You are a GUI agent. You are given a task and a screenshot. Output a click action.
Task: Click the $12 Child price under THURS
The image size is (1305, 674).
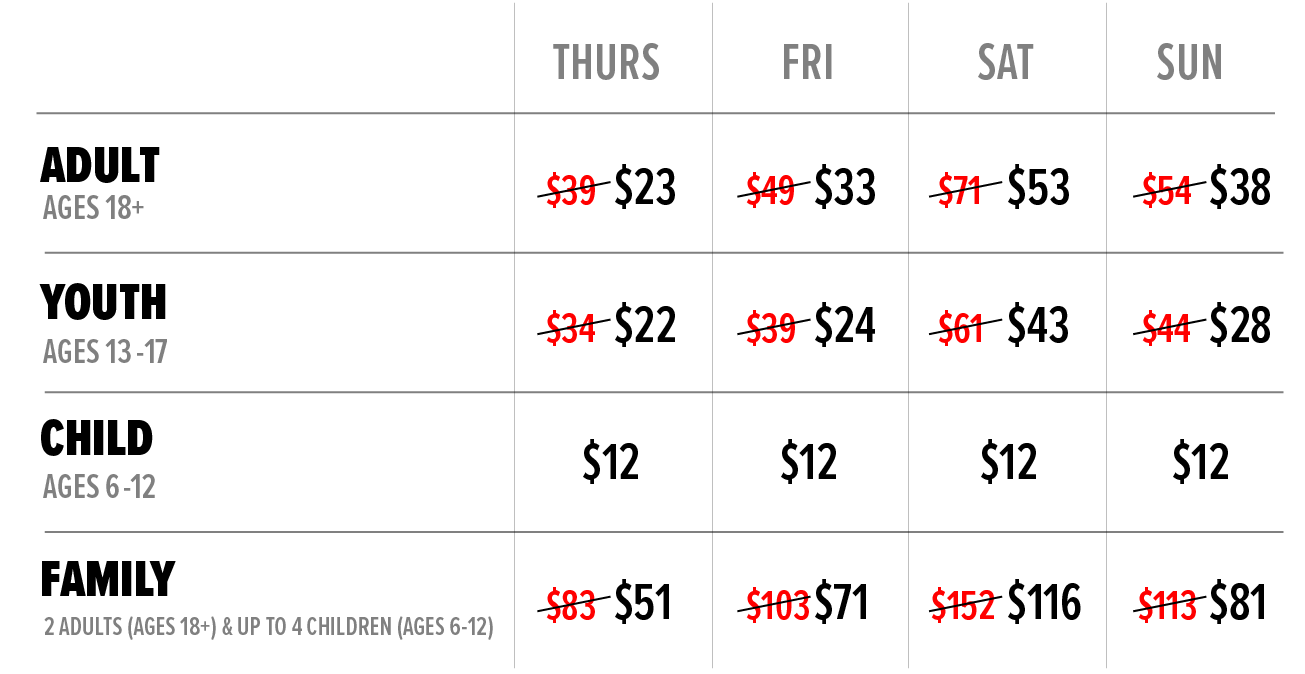coord(610,463)
